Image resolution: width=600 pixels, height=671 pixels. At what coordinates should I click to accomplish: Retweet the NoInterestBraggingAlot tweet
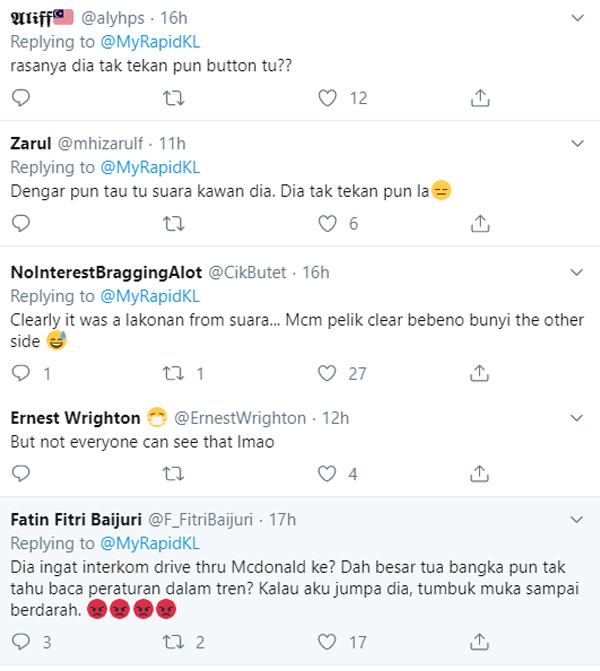click(174, 373)
